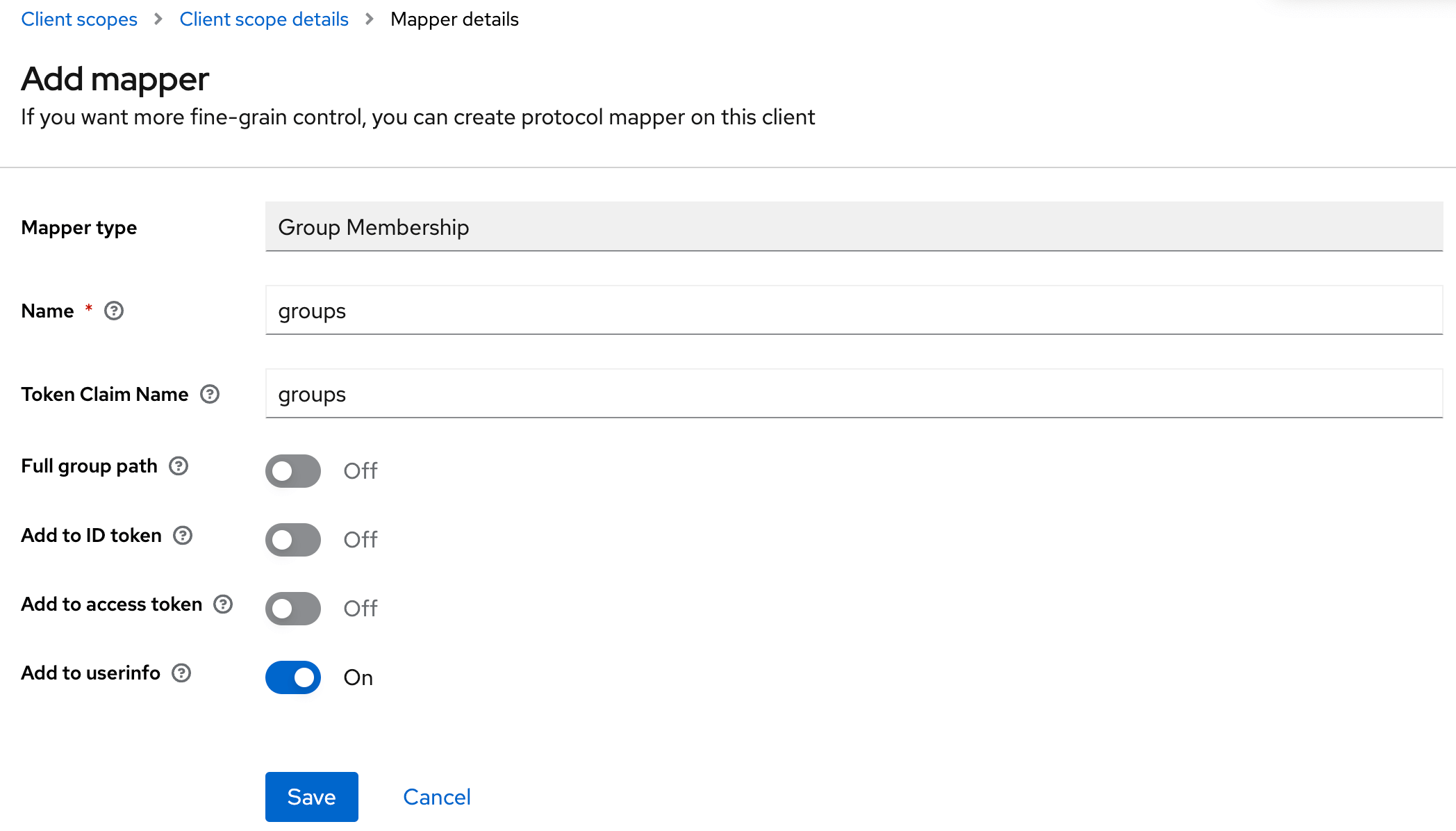Disable the Add to userinfo switch
The width and height of the screenshot is (1456, 831).
coord(293,677)
